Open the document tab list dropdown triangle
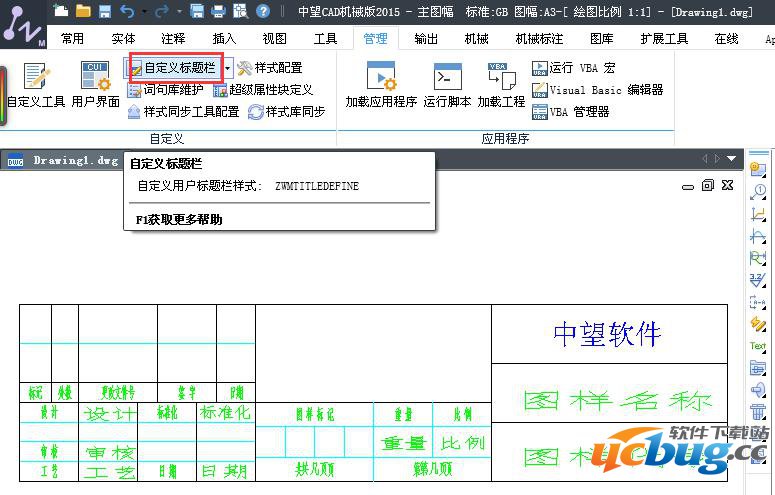This screenshot has height=495, width=775. click(x=732, y=159)
